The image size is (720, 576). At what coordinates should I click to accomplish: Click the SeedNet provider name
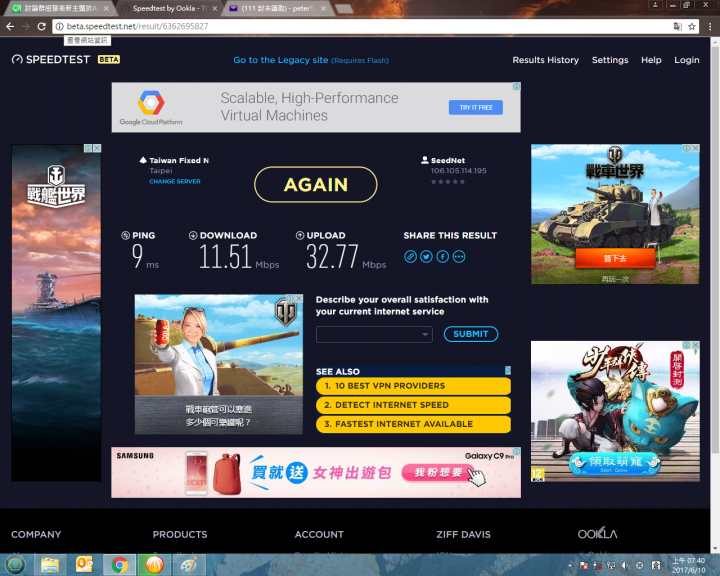(448, 160)
